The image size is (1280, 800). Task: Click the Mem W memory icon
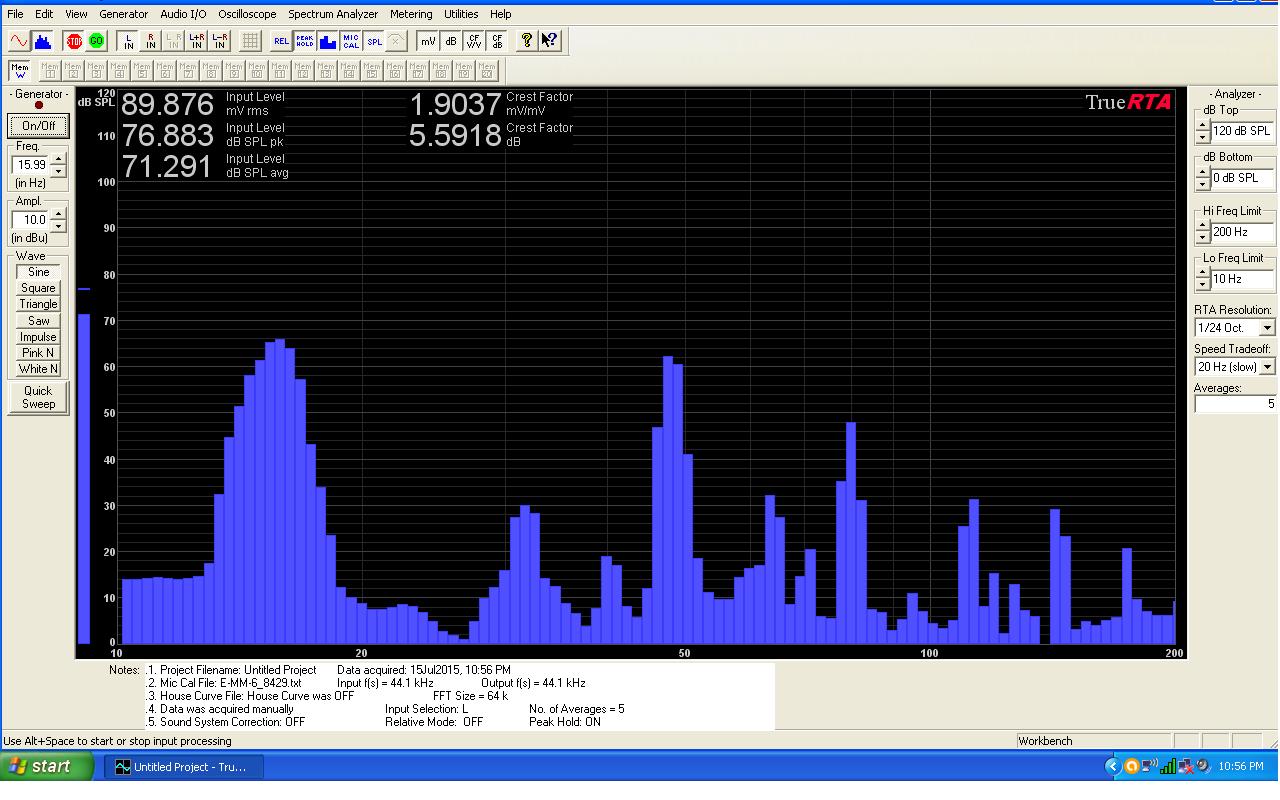click(x=20, y=71)
